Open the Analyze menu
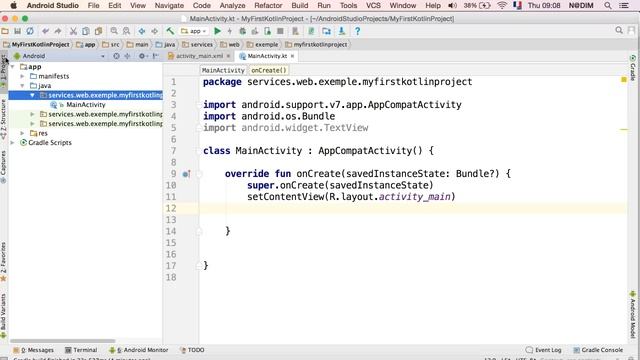Screen dimensions: 640x360 point(232,5)
